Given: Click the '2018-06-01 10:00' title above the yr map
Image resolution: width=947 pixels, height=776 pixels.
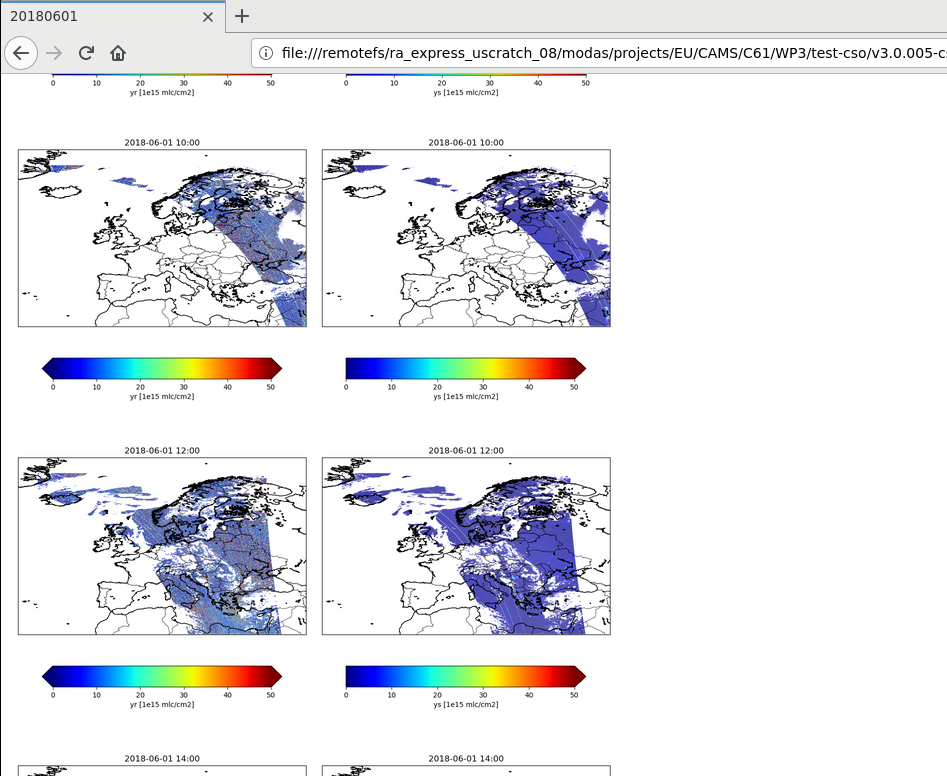Looking at the screenshot, I should (162, 143).
